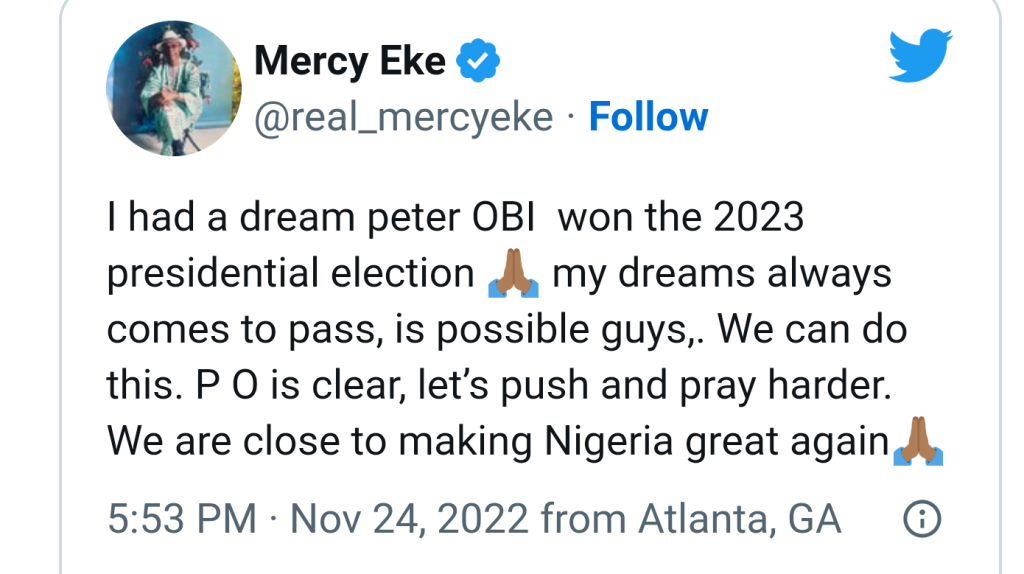Open the Mercy Eke display name
This screenshot has width=1024, height=574.
click(x=350, y=61)
